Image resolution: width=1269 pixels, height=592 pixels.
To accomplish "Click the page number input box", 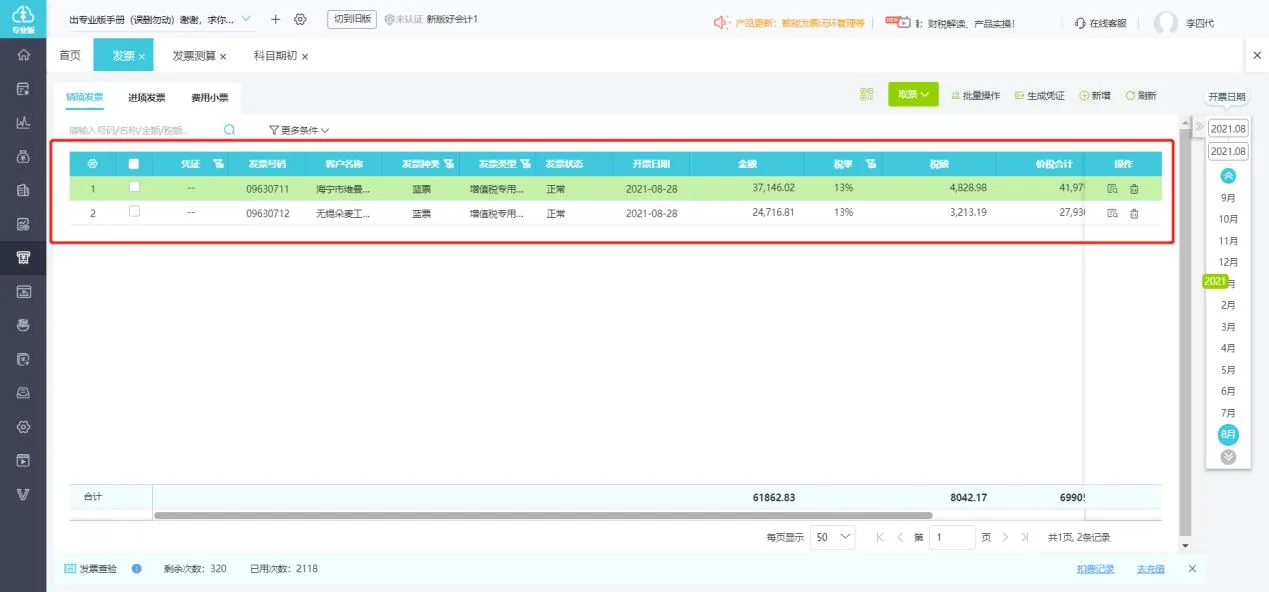I will click(x=952, y=537).
